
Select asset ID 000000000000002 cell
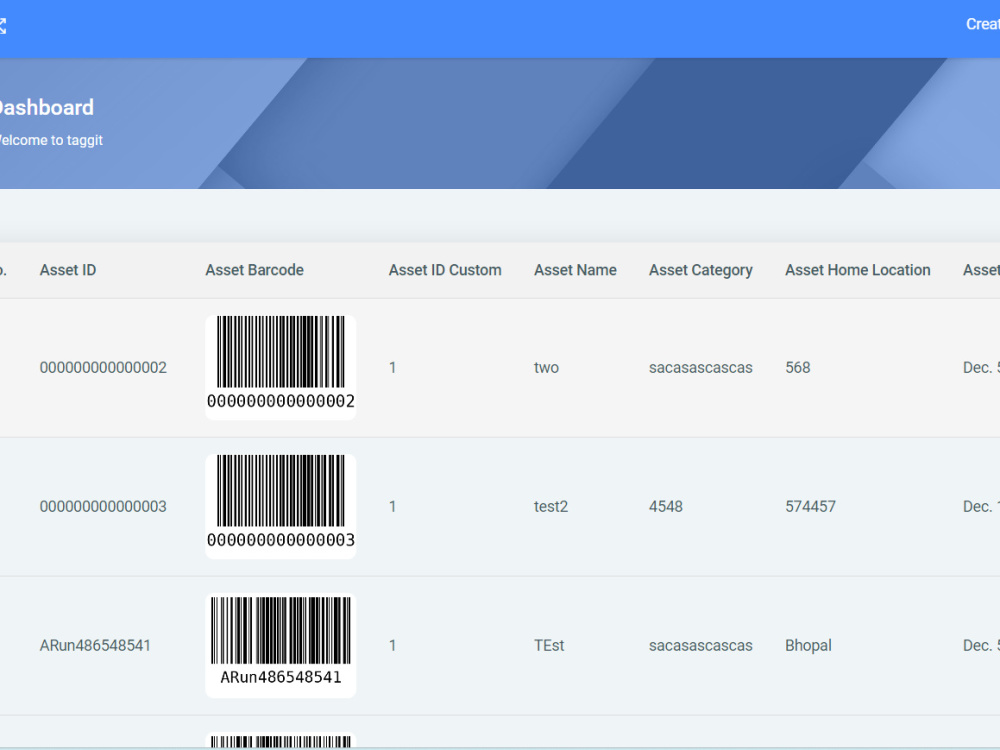coord(103,367)
